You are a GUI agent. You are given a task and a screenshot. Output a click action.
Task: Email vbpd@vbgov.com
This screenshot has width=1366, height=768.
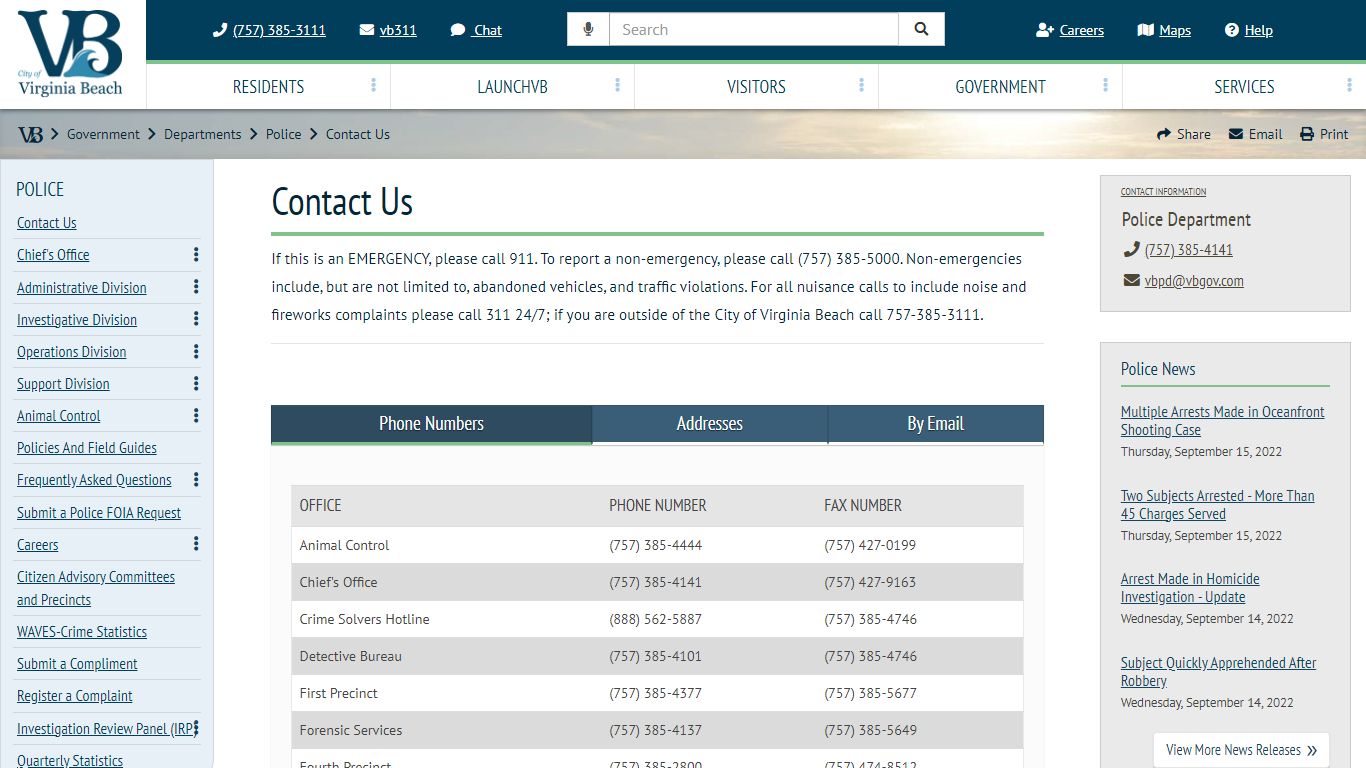tap(1194, 281)
